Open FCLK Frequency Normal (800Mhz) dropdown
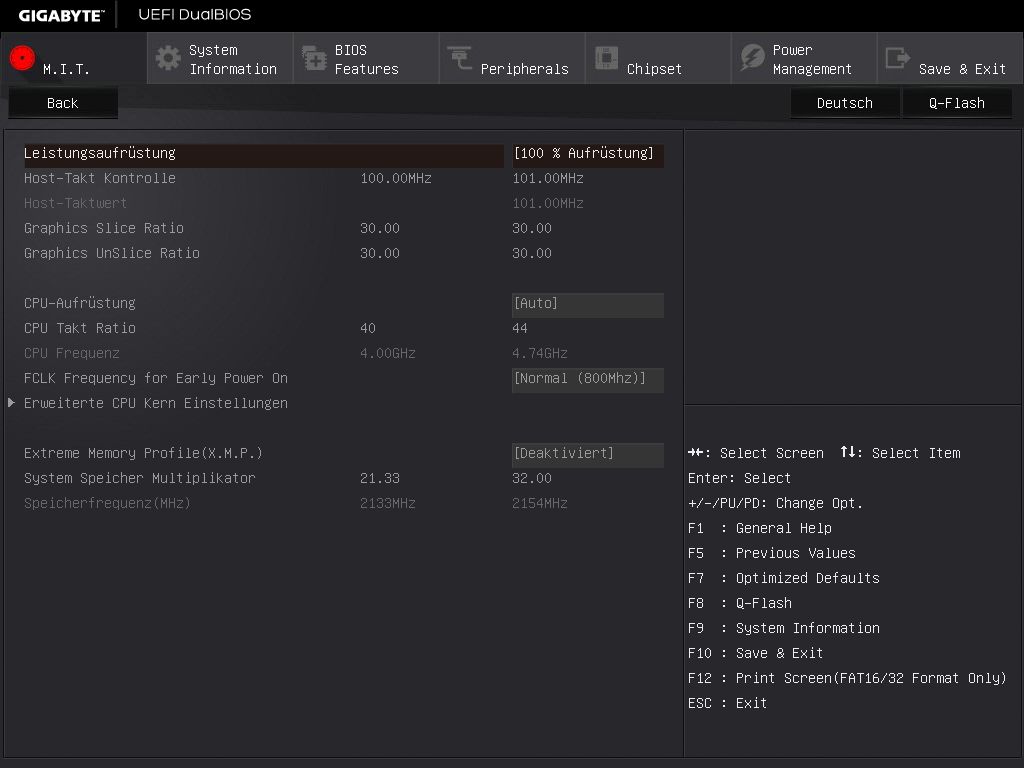 tap(588, 379)
